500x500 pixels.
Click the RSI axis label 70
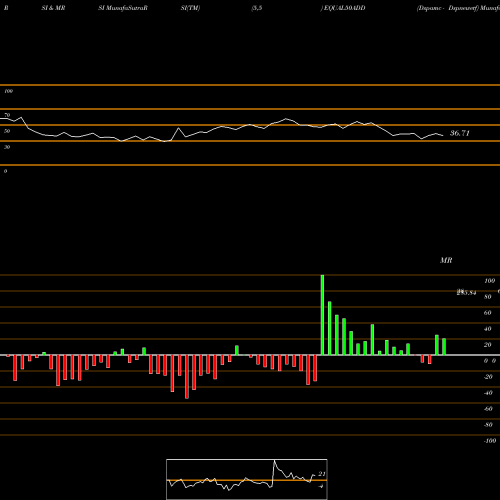click(7, 115)
